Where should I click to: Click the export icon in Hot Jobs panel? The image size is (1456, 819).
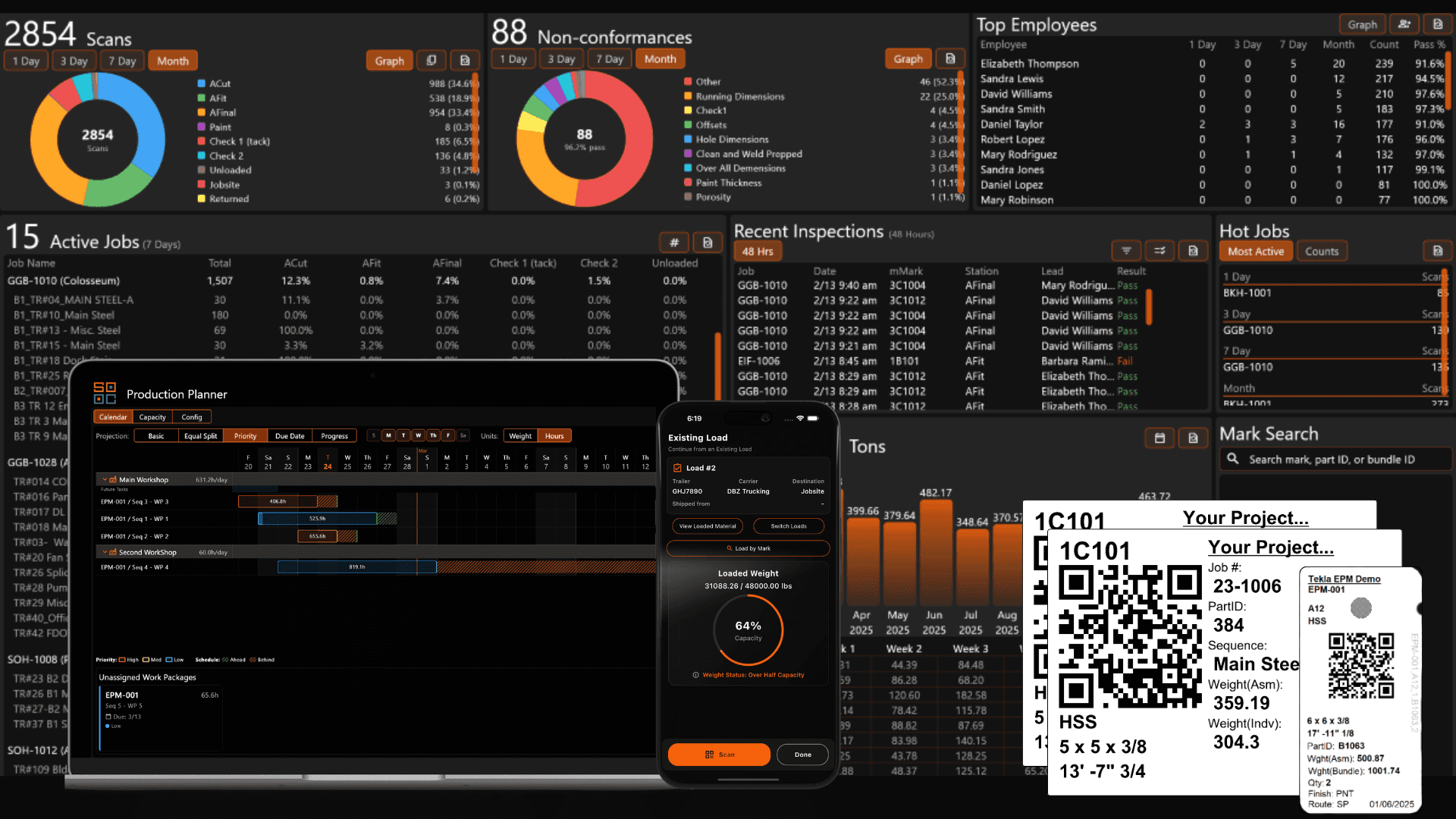[x=1438, y=250]
